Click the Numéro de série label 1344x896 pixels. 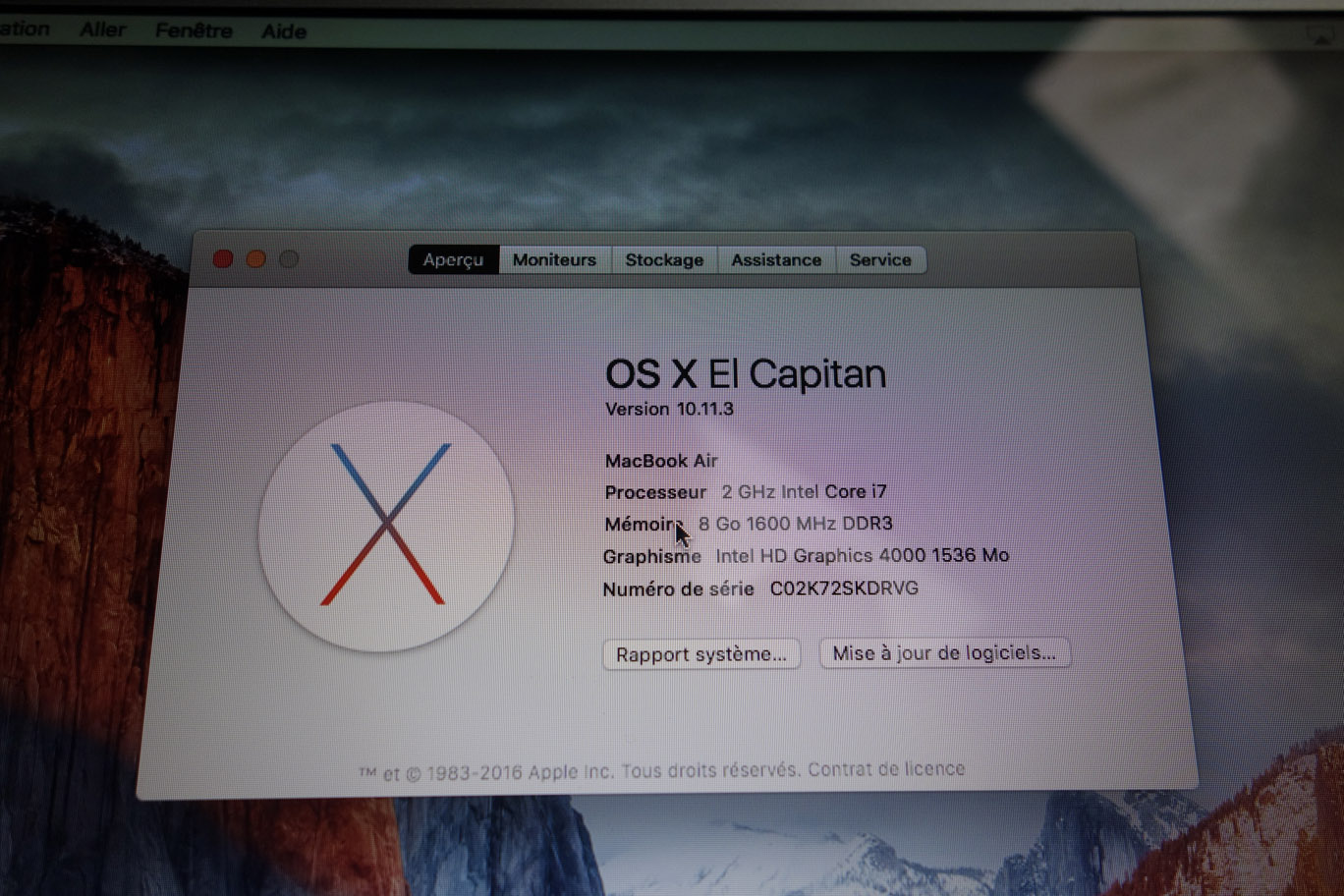[x=678, y=589]
